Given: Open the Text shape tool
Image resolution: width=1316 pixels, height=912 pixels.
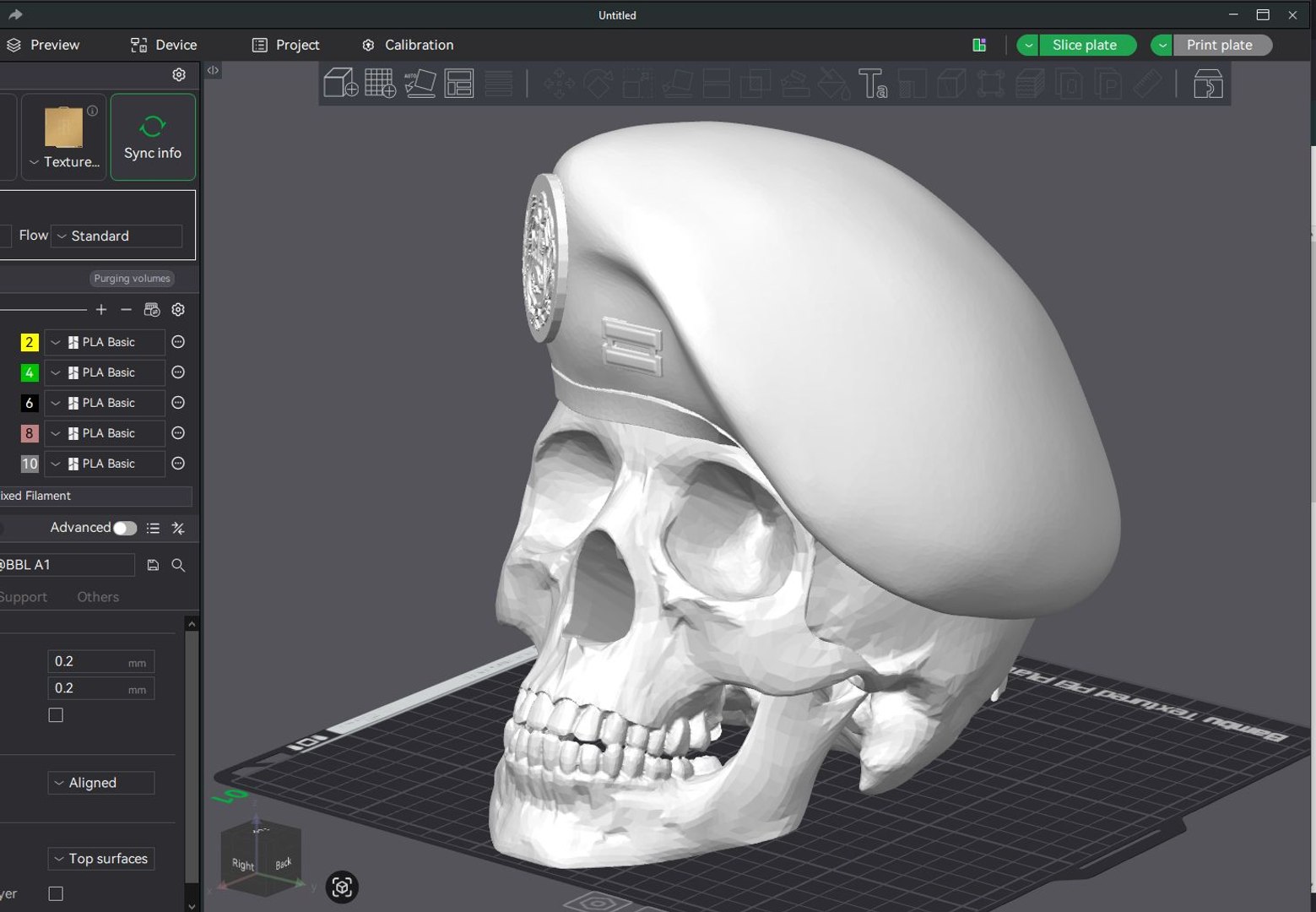Looking at the screenshot, I should [873, 84].
